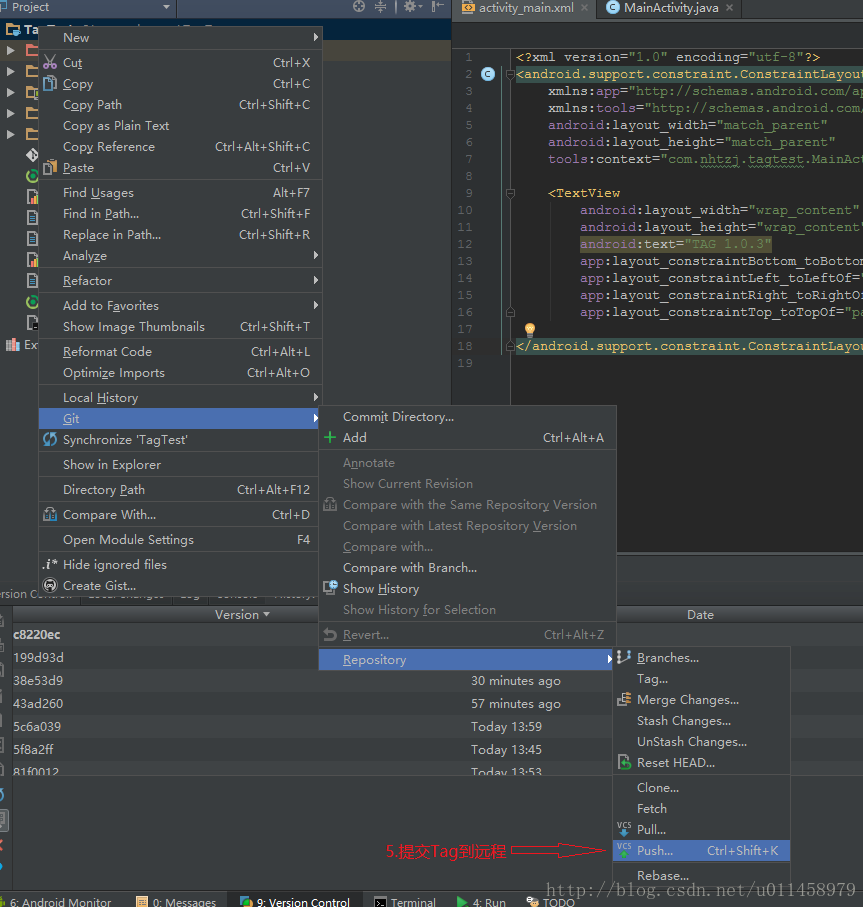Screen dimensions: 863x907
Task: Close the MainActivity.java editor tab
Action: tap(729, 8)
